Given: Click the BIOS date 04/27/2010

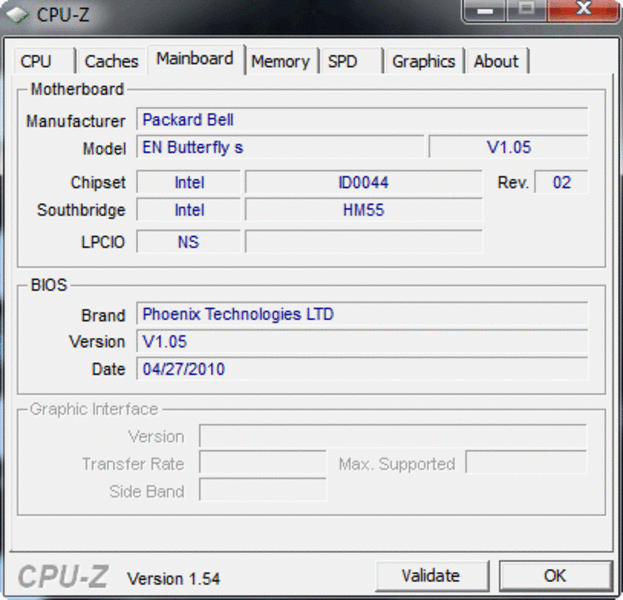Looking at the screenshot, I should [362, 369].
